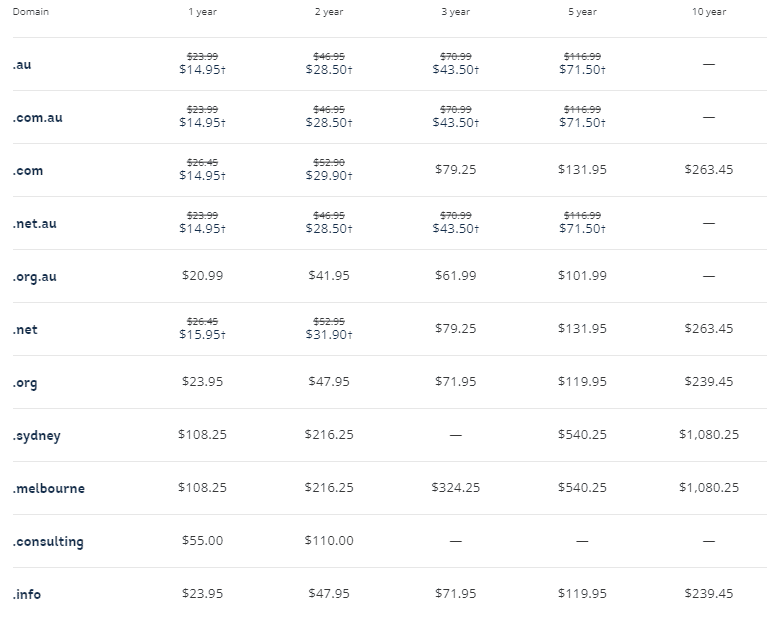Click the 1 year column header
767x618 pixels.
203,12
